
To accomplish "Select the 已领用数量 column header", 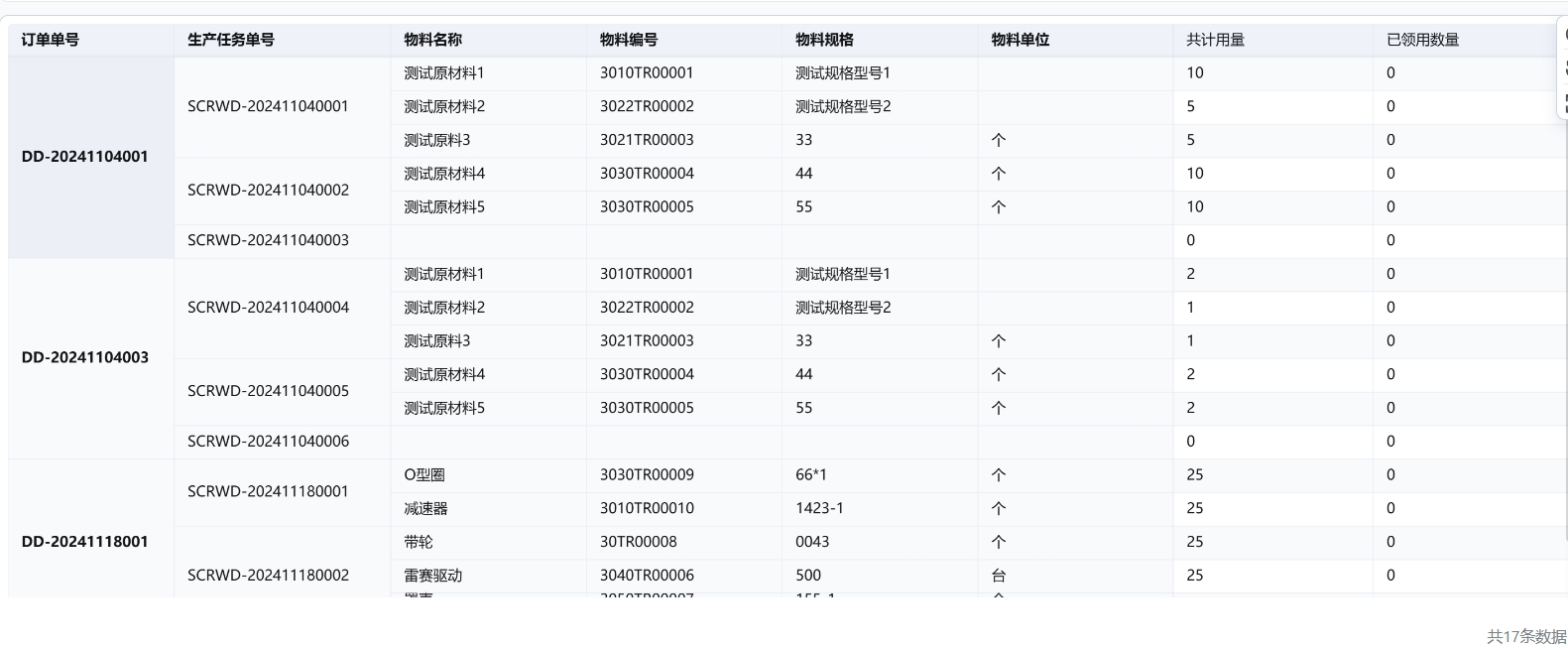I will (1422, 40).
